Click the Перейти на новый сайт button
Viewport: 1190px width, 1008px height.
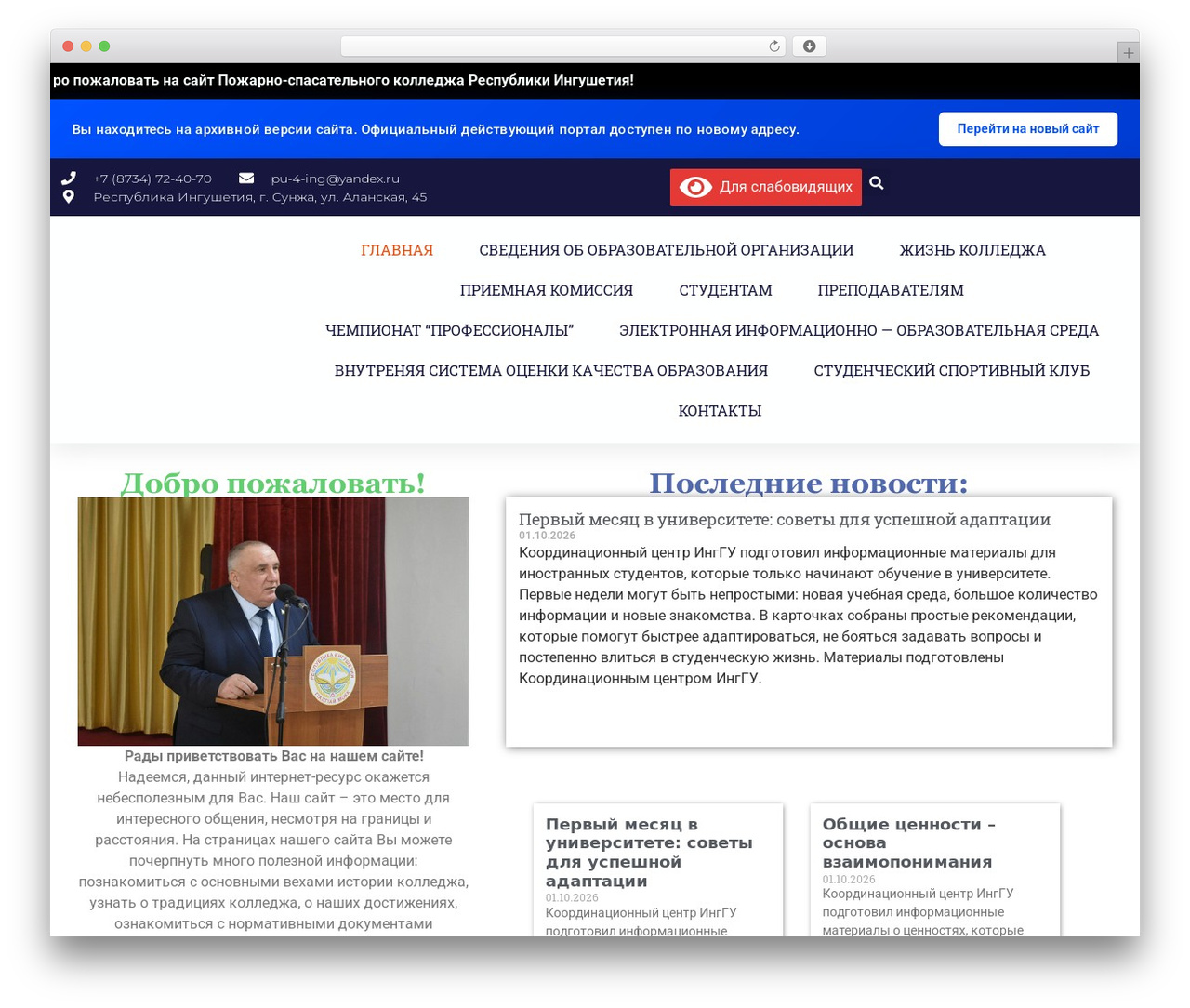[1028, 129]
